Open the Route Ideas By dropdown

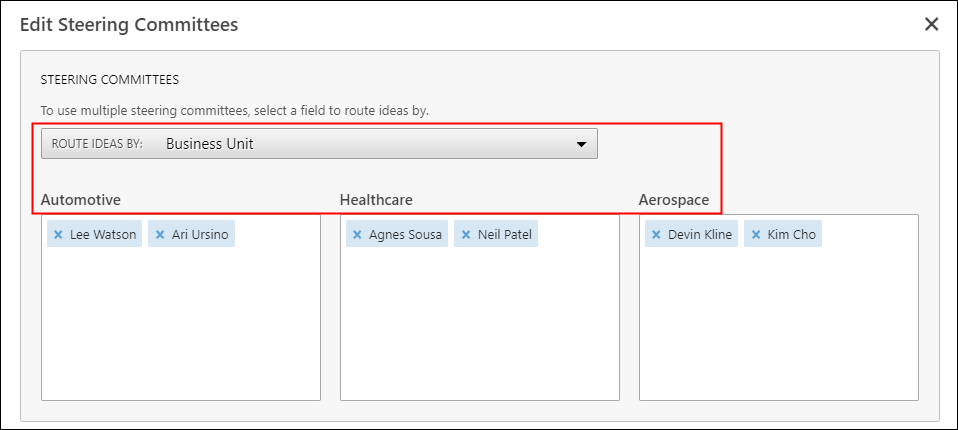click(x=319, y=144)
